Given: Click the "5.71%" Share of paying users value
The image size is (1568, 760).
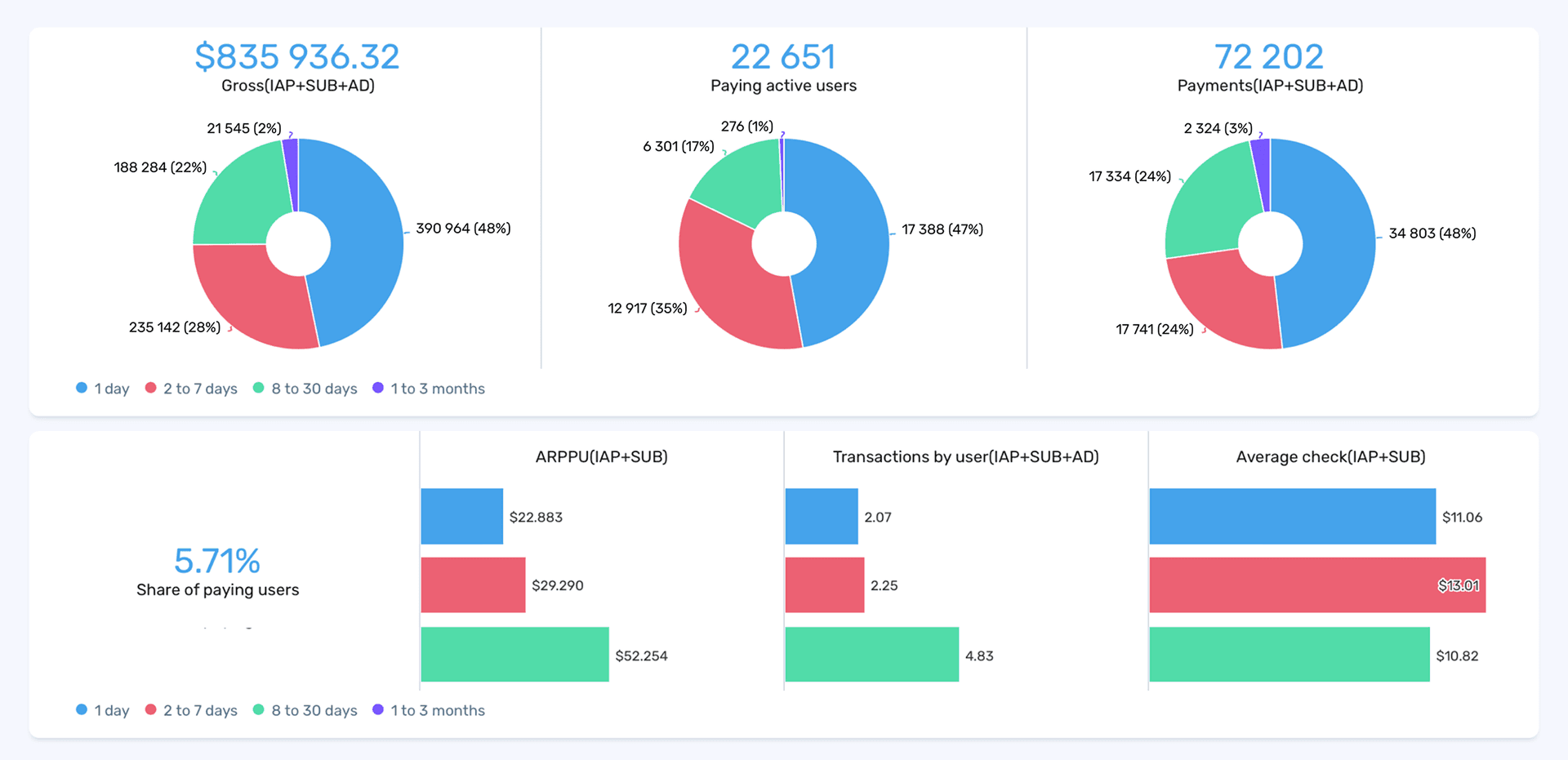Looking at the screenshot, I should tap(217, 561).
